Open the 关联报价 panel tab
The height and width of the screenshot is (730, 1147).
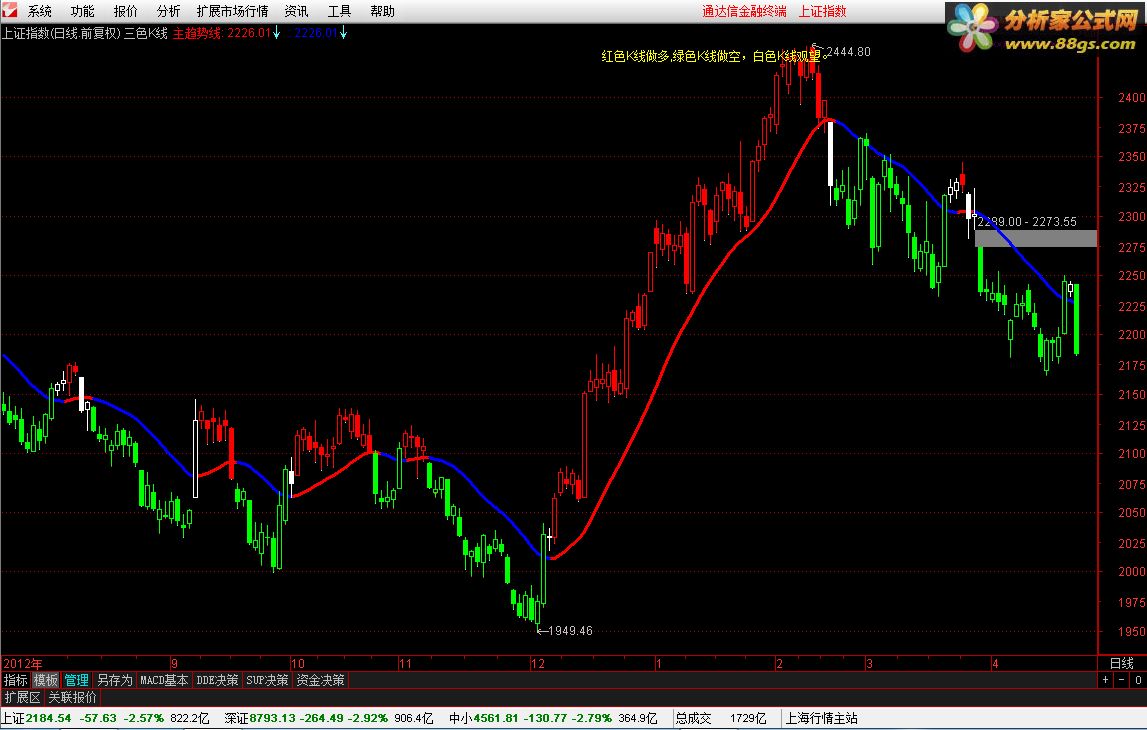point(72,698)
